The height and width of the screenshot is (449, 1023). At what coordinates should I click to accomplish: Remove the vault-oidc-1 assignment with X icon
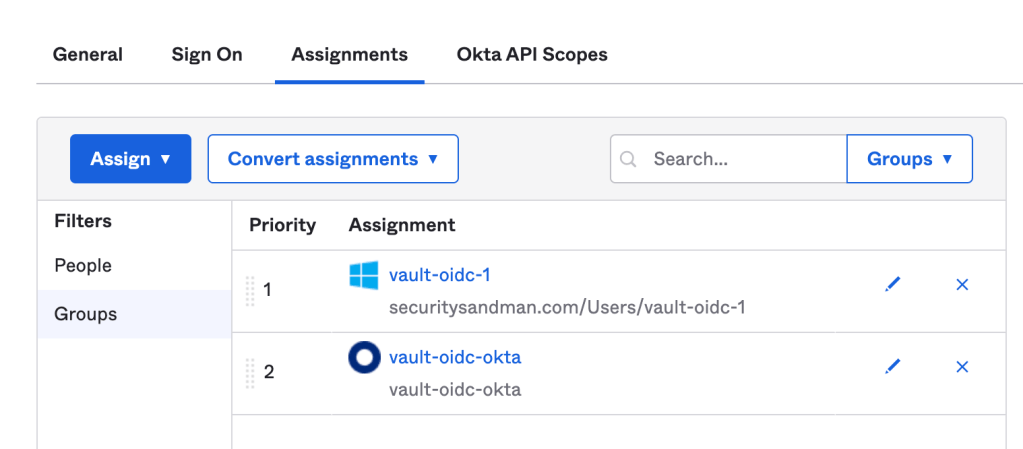click(x=962, y=285)
